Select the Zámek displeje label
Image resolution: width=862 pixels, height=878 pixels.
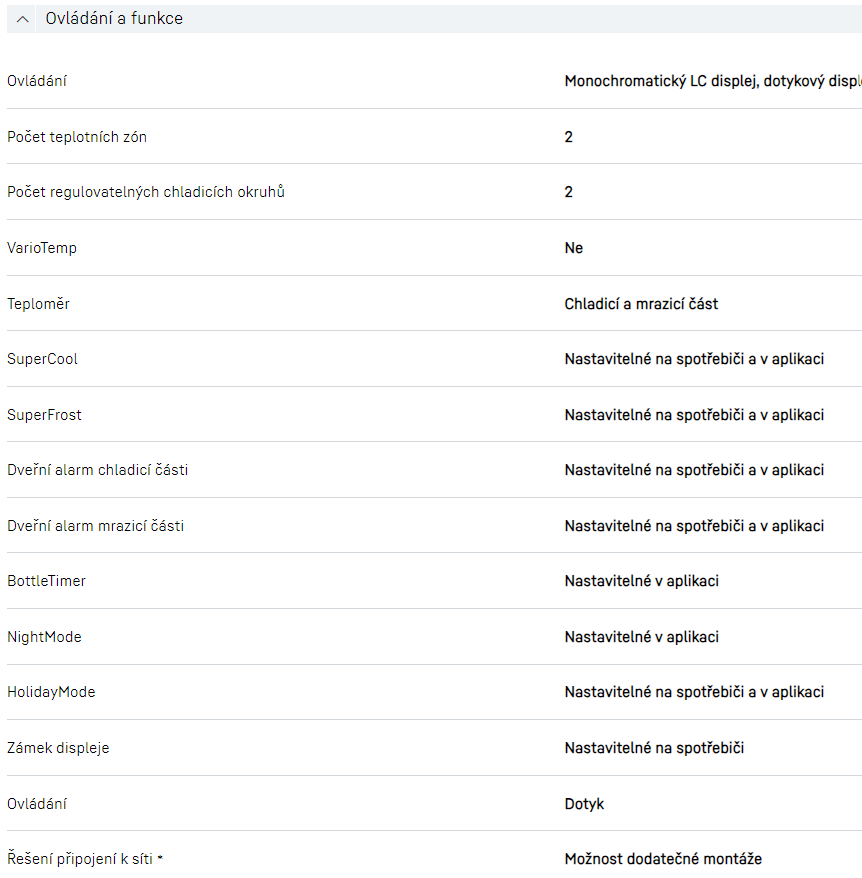[x=58, y=748]
